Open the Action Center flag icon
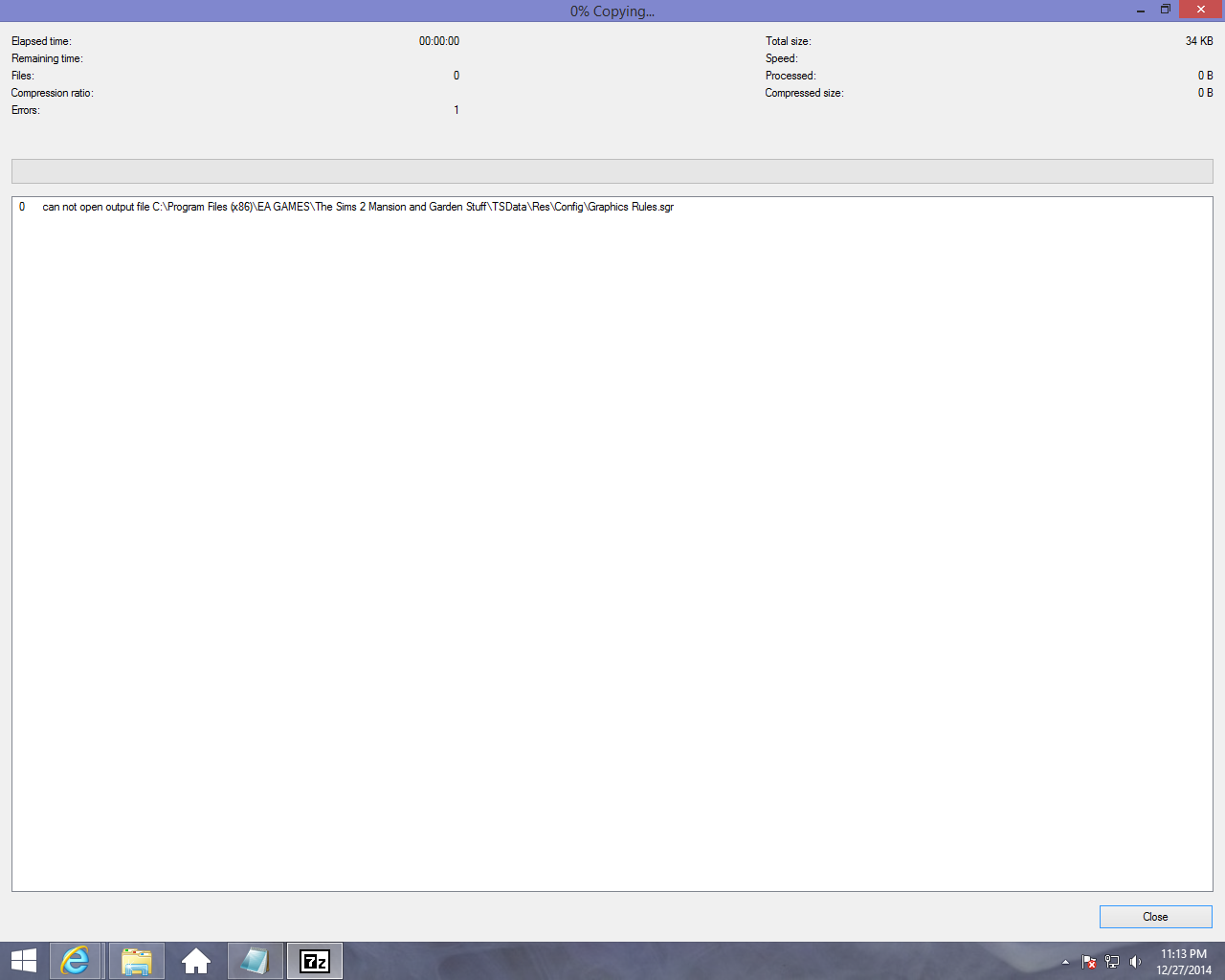 click(1089, 962)
